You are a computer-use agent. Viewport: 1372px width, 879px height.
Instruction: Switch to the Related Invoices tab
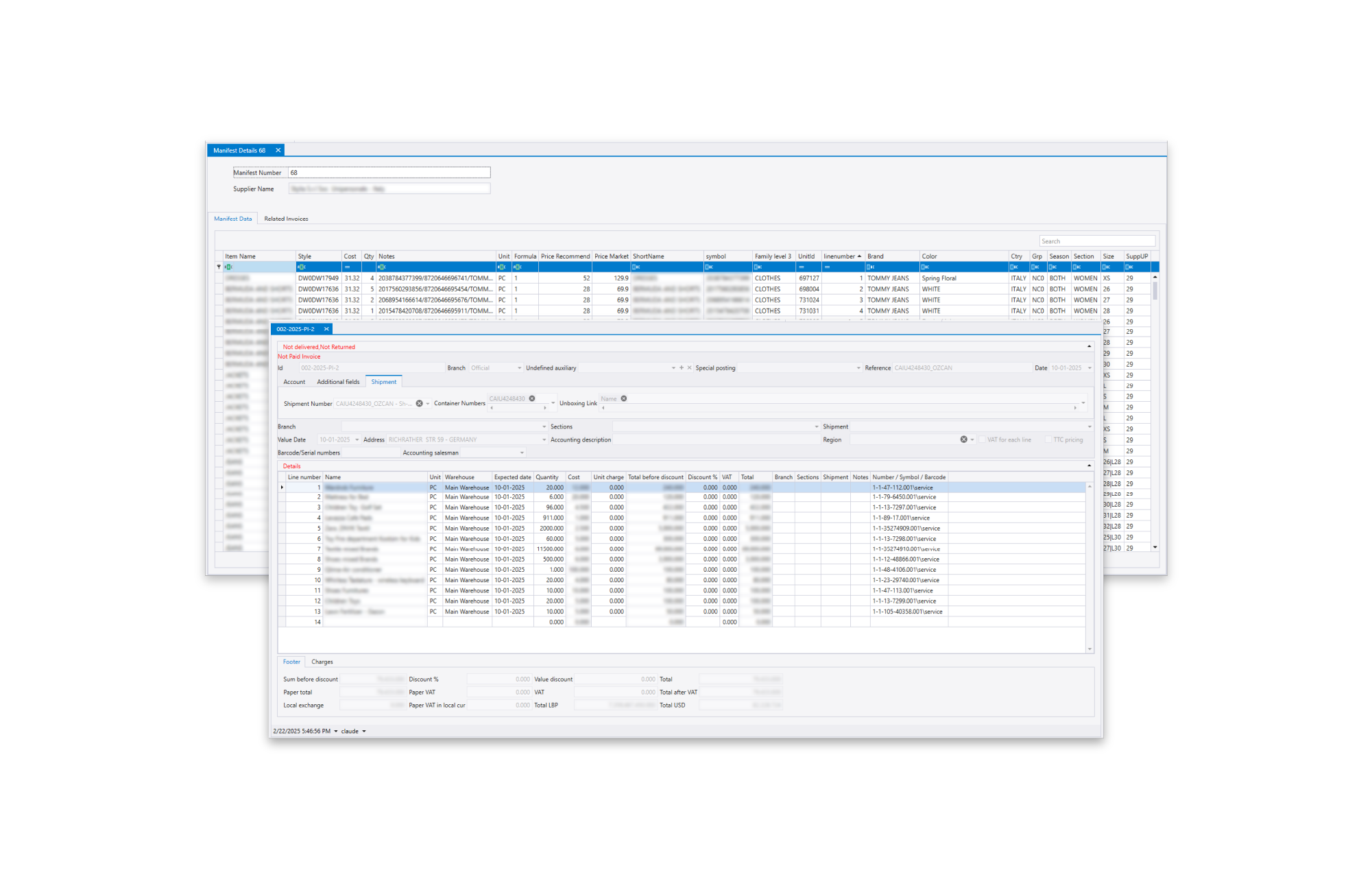point(286,219)
